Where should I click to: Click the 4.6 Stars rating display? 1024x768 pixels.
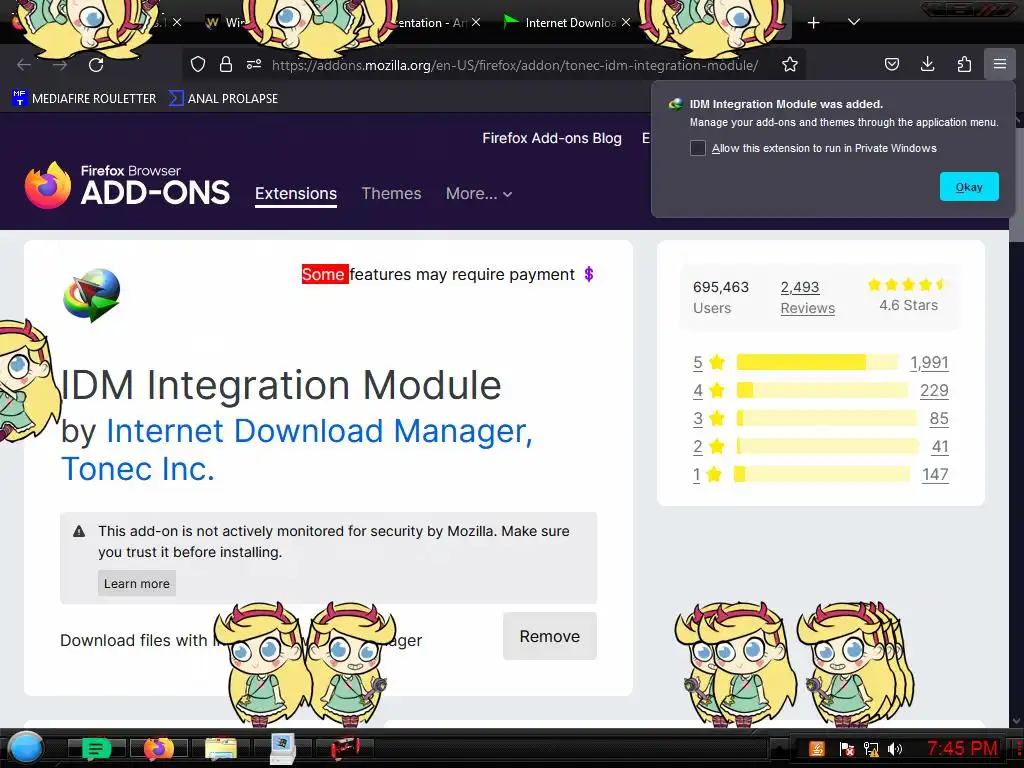coord(908,295)
